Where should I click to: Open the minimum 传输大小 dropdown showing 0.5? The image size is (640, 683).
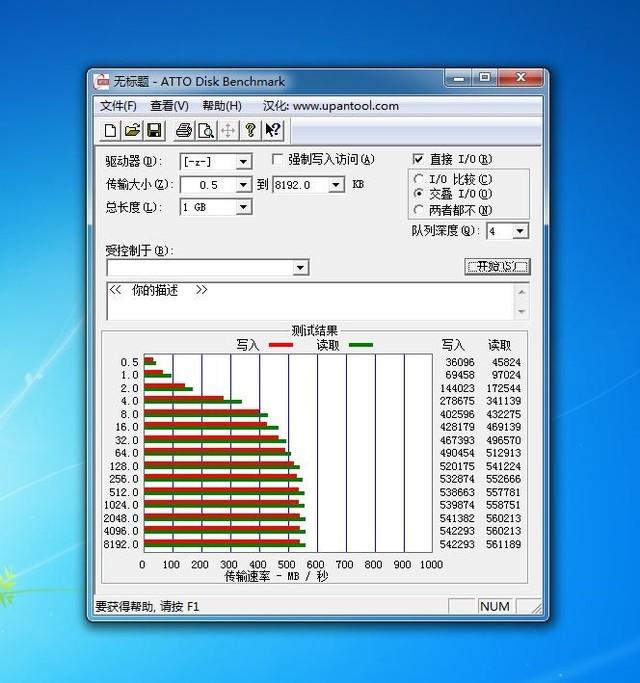244,185
